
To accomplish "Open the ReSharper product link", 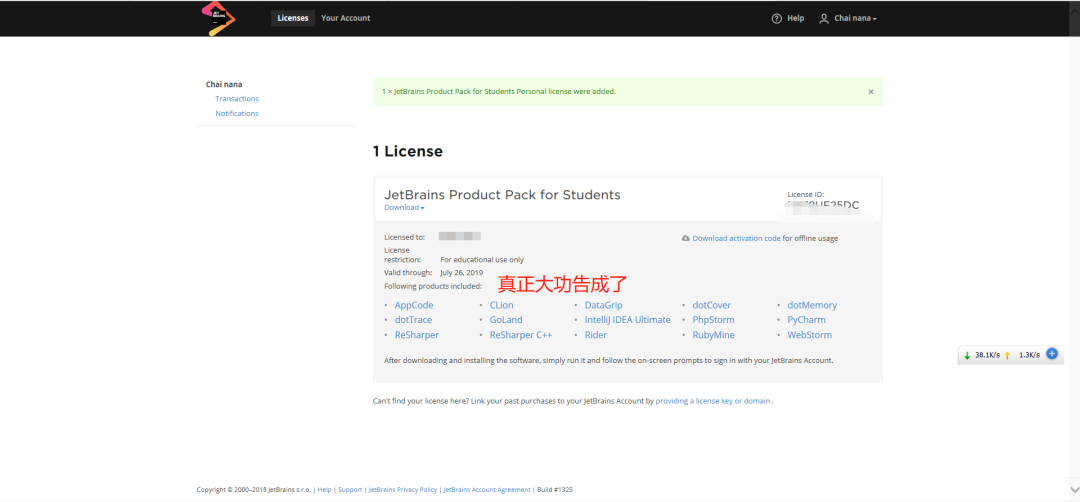I will (x=417, y=335).
